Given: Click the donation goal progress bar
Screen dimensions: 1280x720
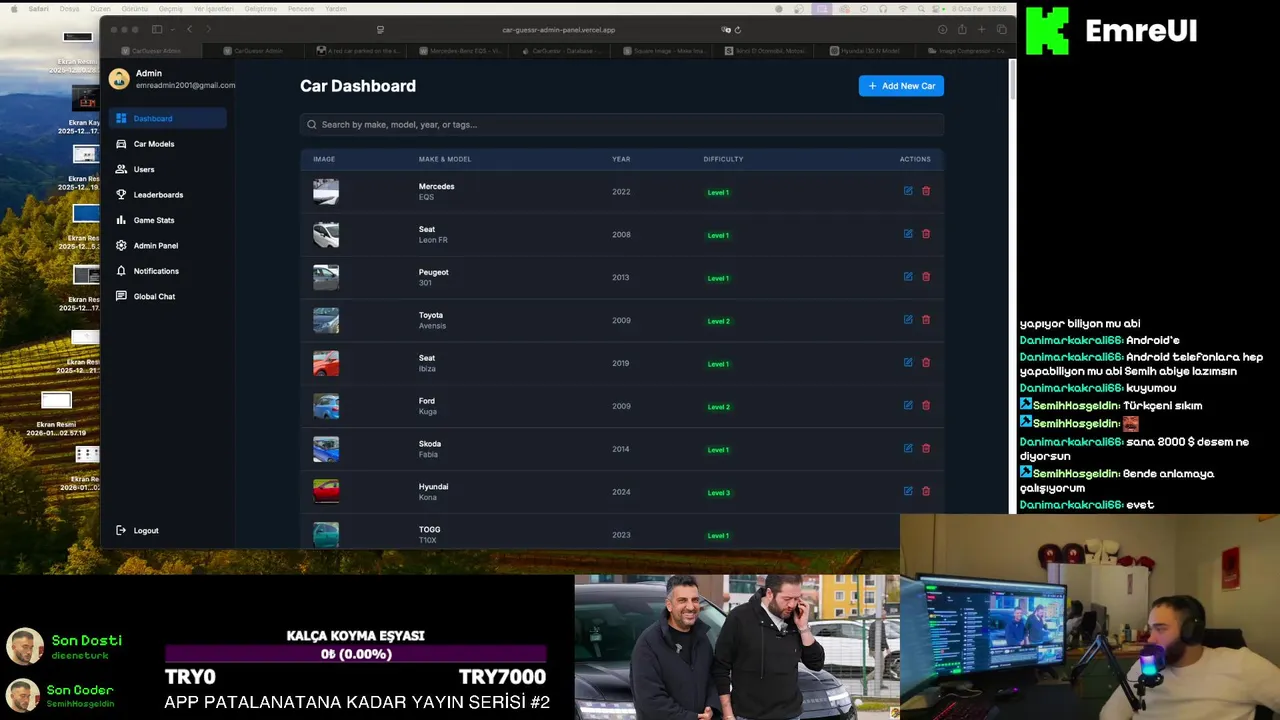Looking at the screenshot, I should (356, 654).
